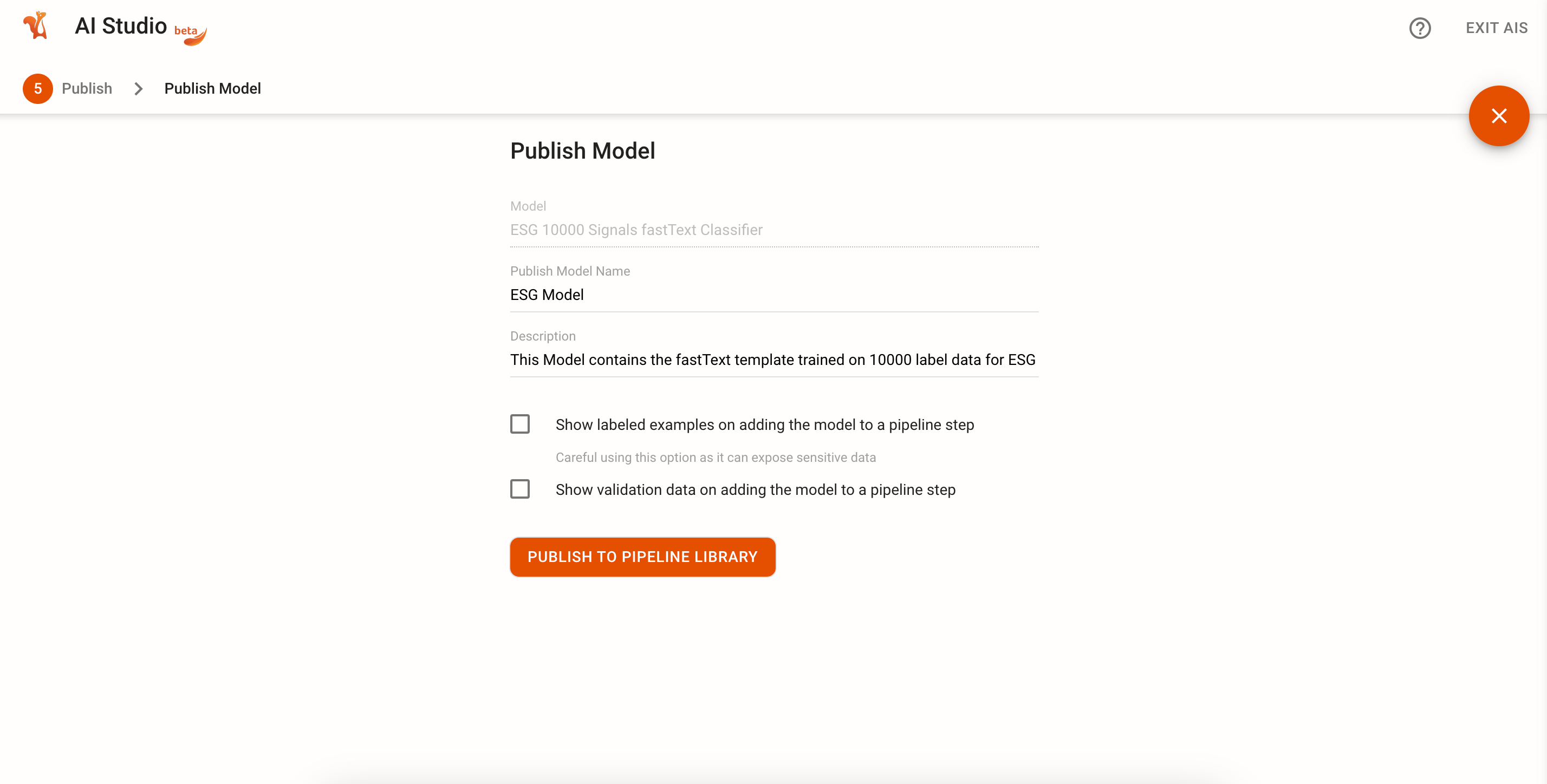1547x784 pixels.
Task: Click the breadcrumb chevron after Publish
Action: click(139, 88)
